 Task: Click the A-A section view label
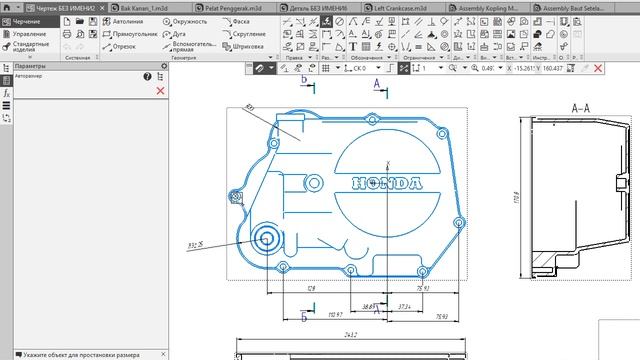pyautogui.click(x=580, y=109)
